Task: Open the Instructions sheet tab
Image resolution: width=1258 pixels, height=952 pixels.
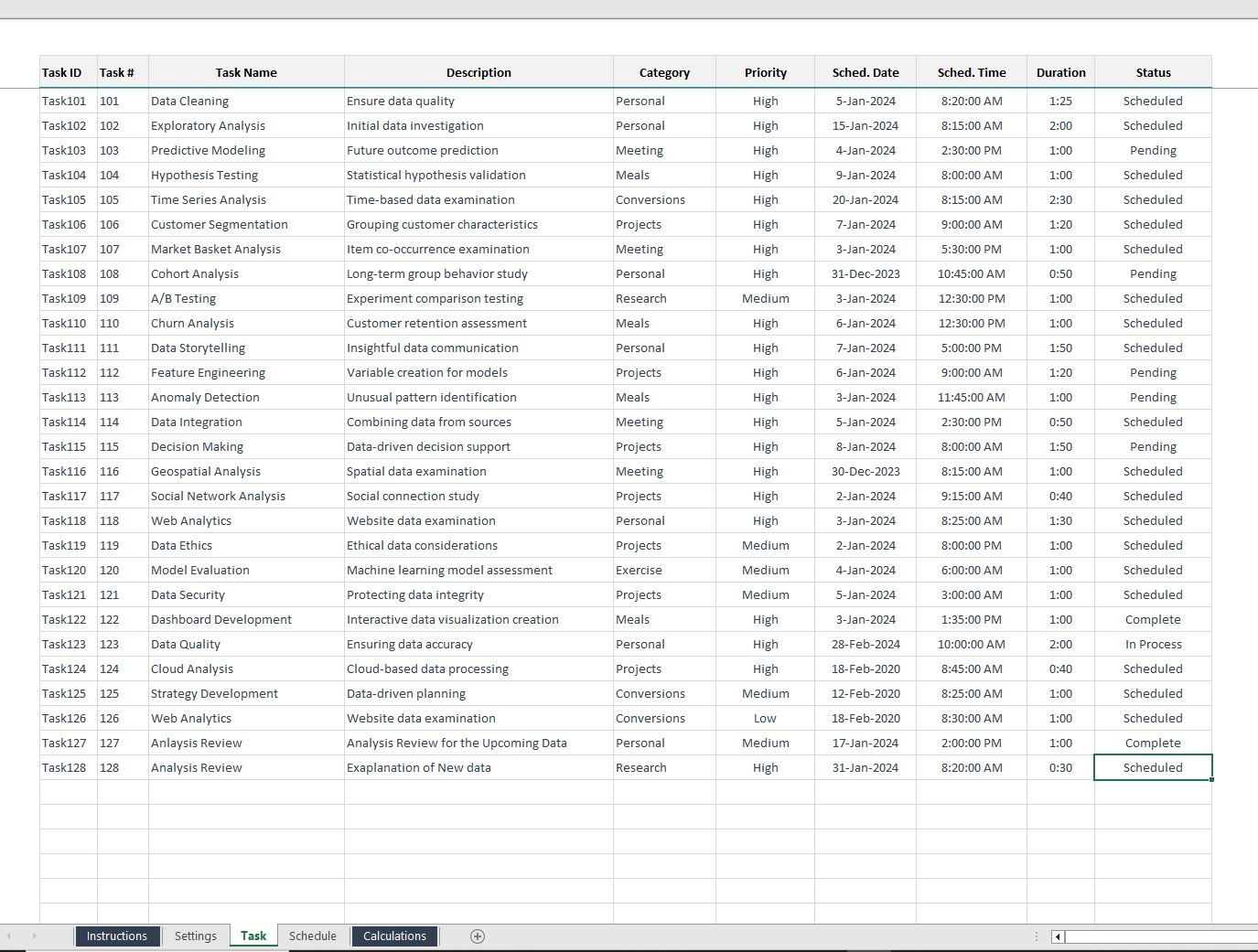Action: coord(117,936)
